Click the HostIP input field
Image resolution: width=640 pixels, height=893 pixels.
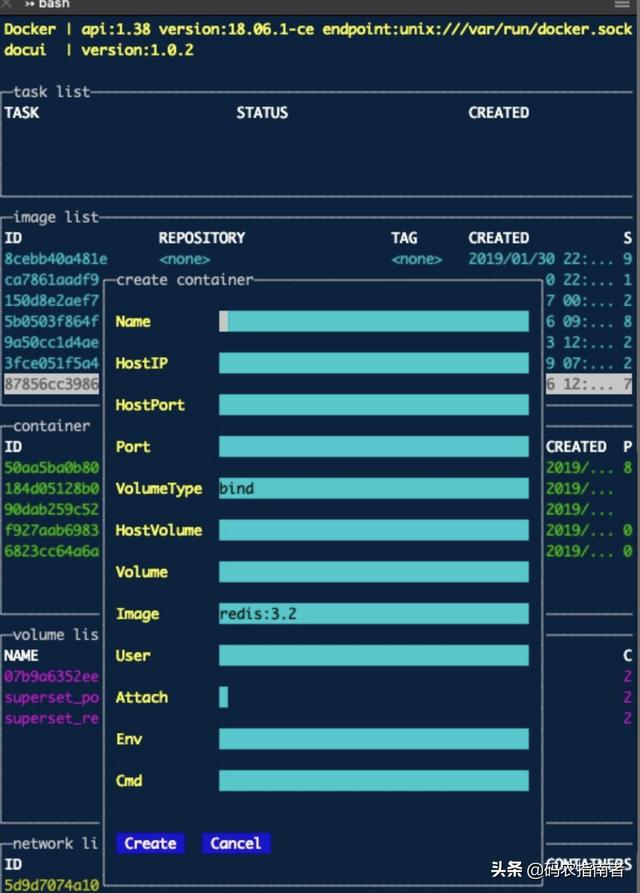pos(374,363)
